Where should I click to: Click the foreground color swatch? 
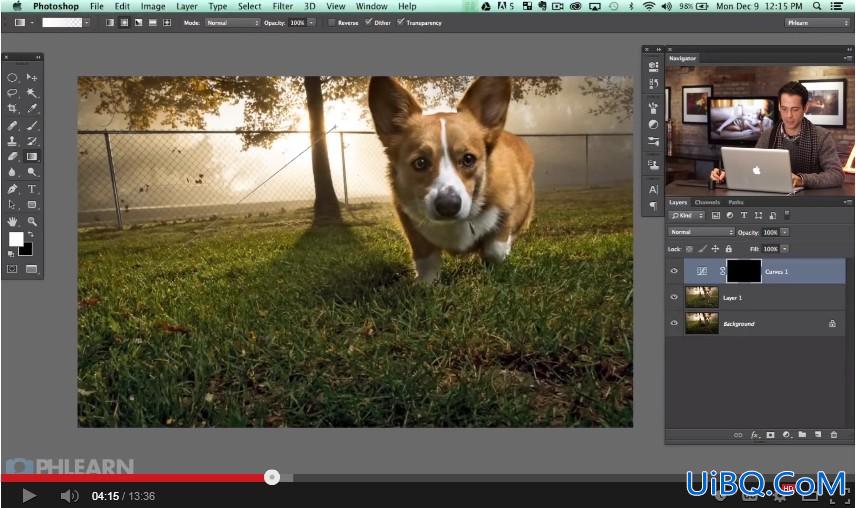pos(16,239)
